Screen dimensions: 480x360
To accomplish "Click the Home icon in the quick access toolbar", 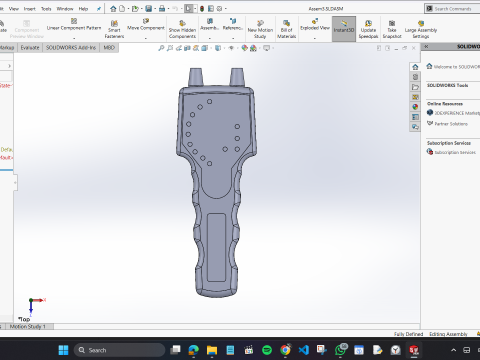I will pos(113,9).
